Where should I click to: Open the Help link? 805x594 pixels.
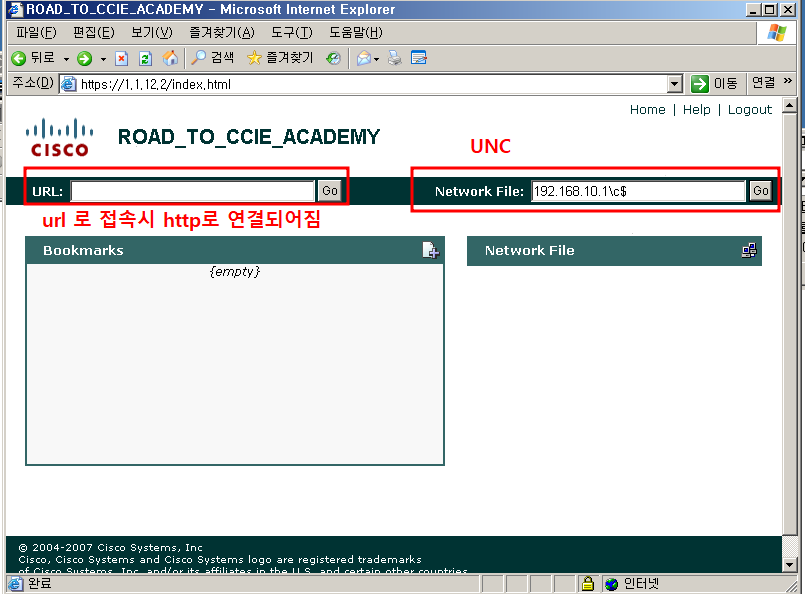697,109
